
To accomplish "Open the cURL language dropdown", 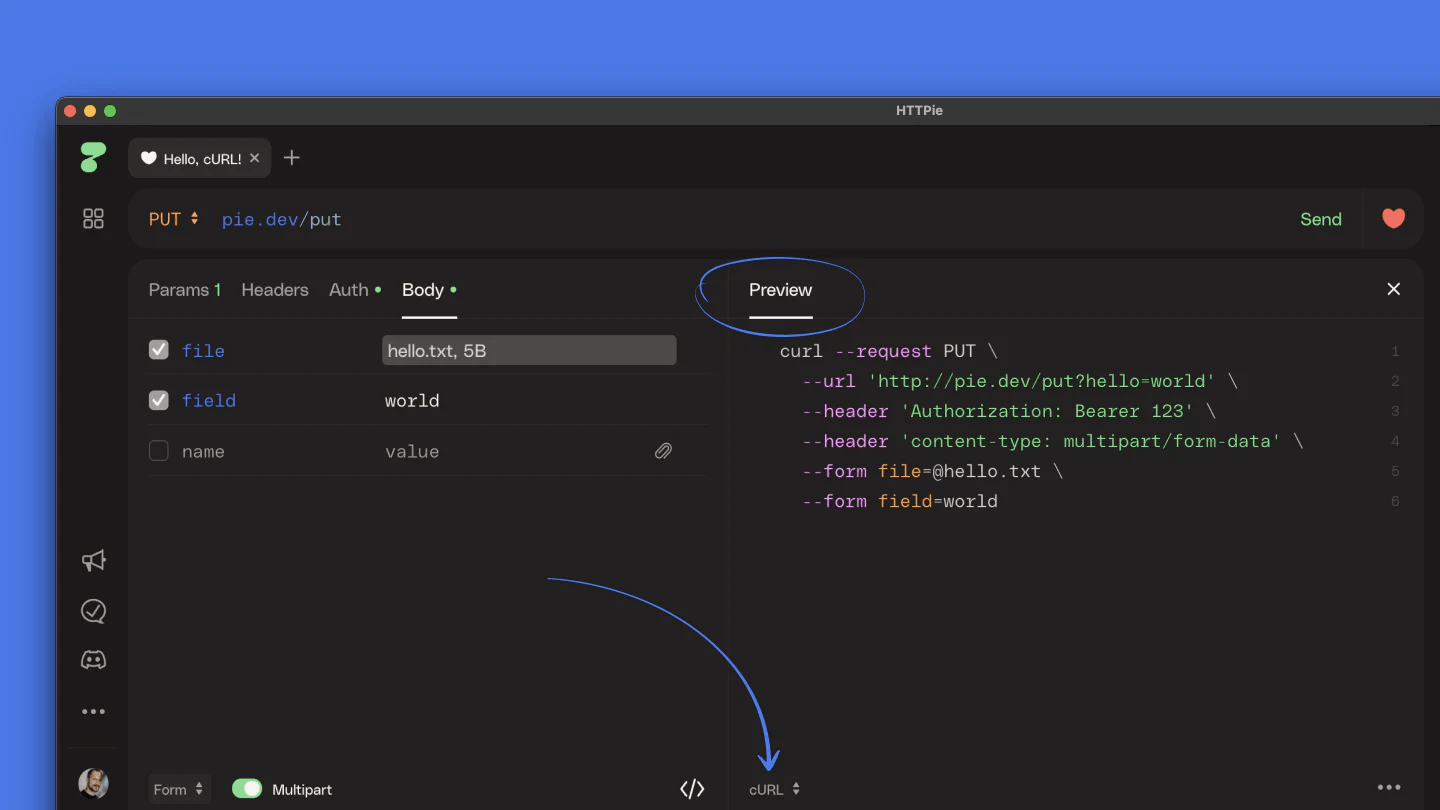I will [x=774, y=789].
